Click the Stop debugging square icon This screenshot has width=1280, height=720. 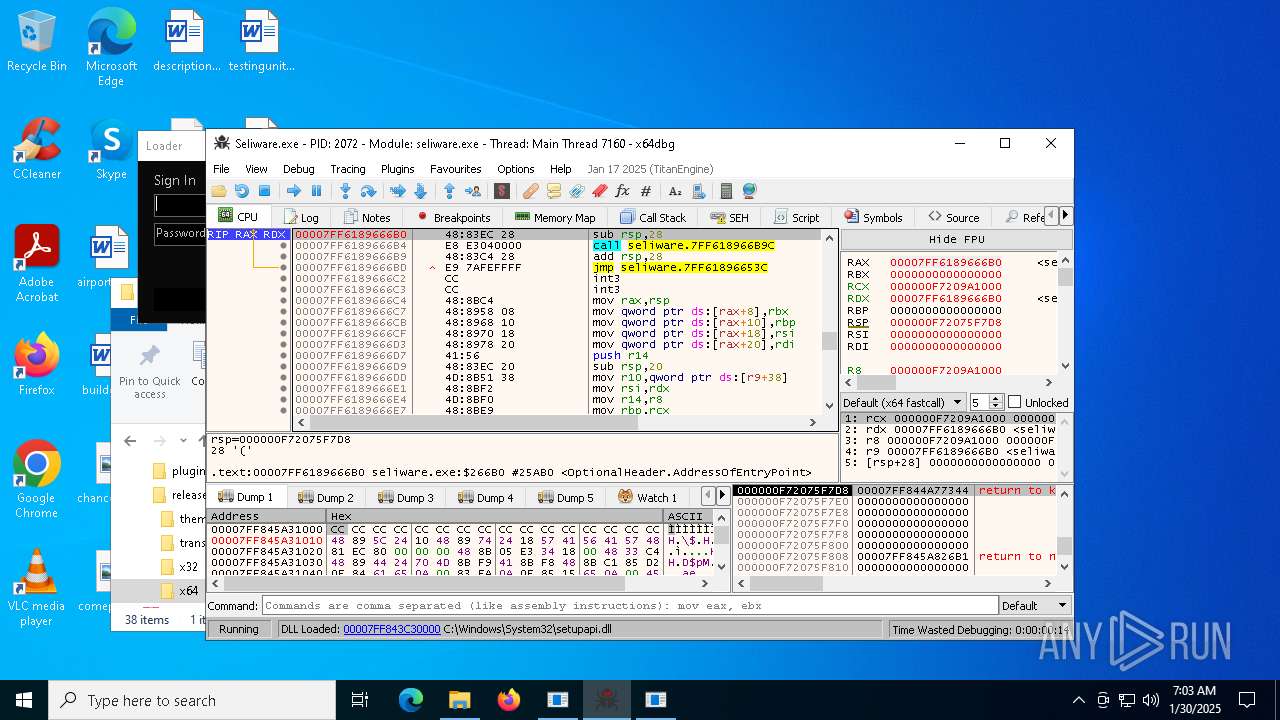[264, 191]
